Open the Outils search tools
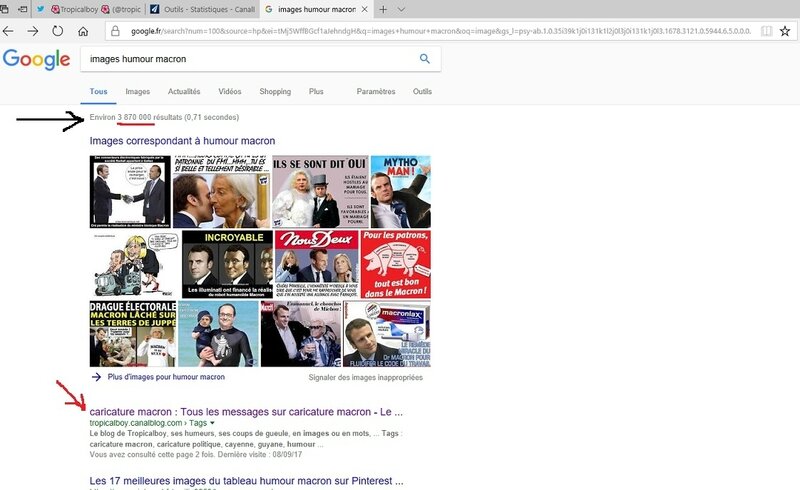Image resolution: width=800 pixels, height=490 pixels. 422,91
